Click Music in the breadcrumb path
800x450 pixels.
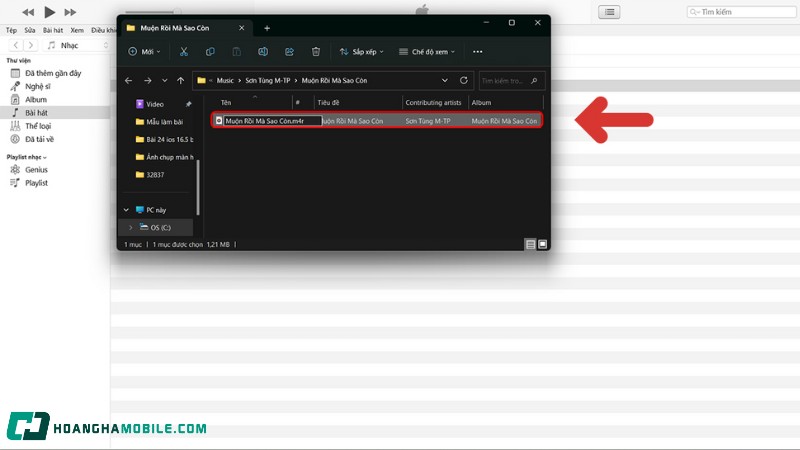(225, 81)
